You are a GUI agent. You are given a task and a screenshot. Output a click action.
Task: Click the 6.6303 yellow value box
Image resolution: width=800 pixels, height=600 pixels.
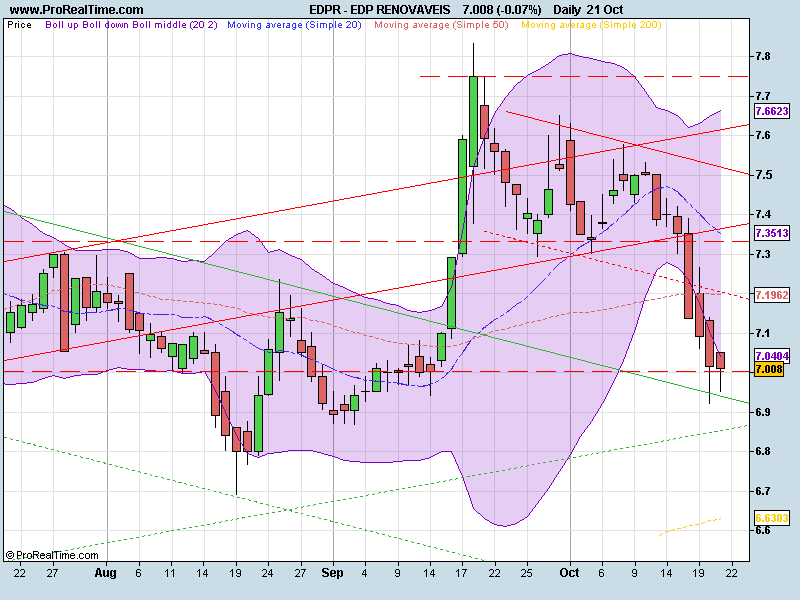(771, 518)
